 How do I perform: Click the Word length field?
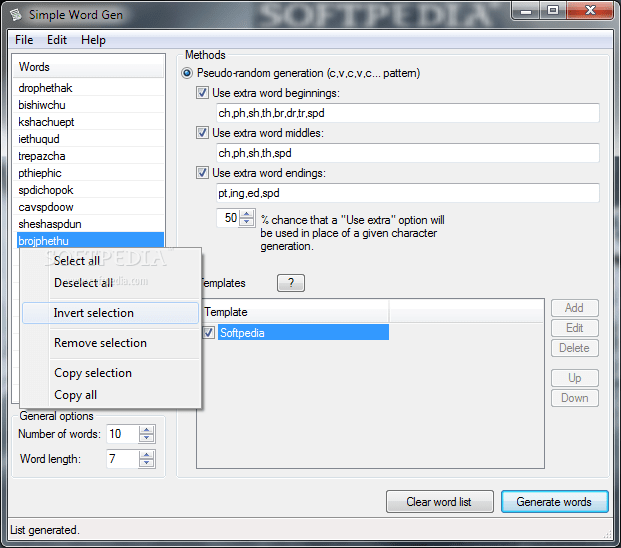[123, 459]
